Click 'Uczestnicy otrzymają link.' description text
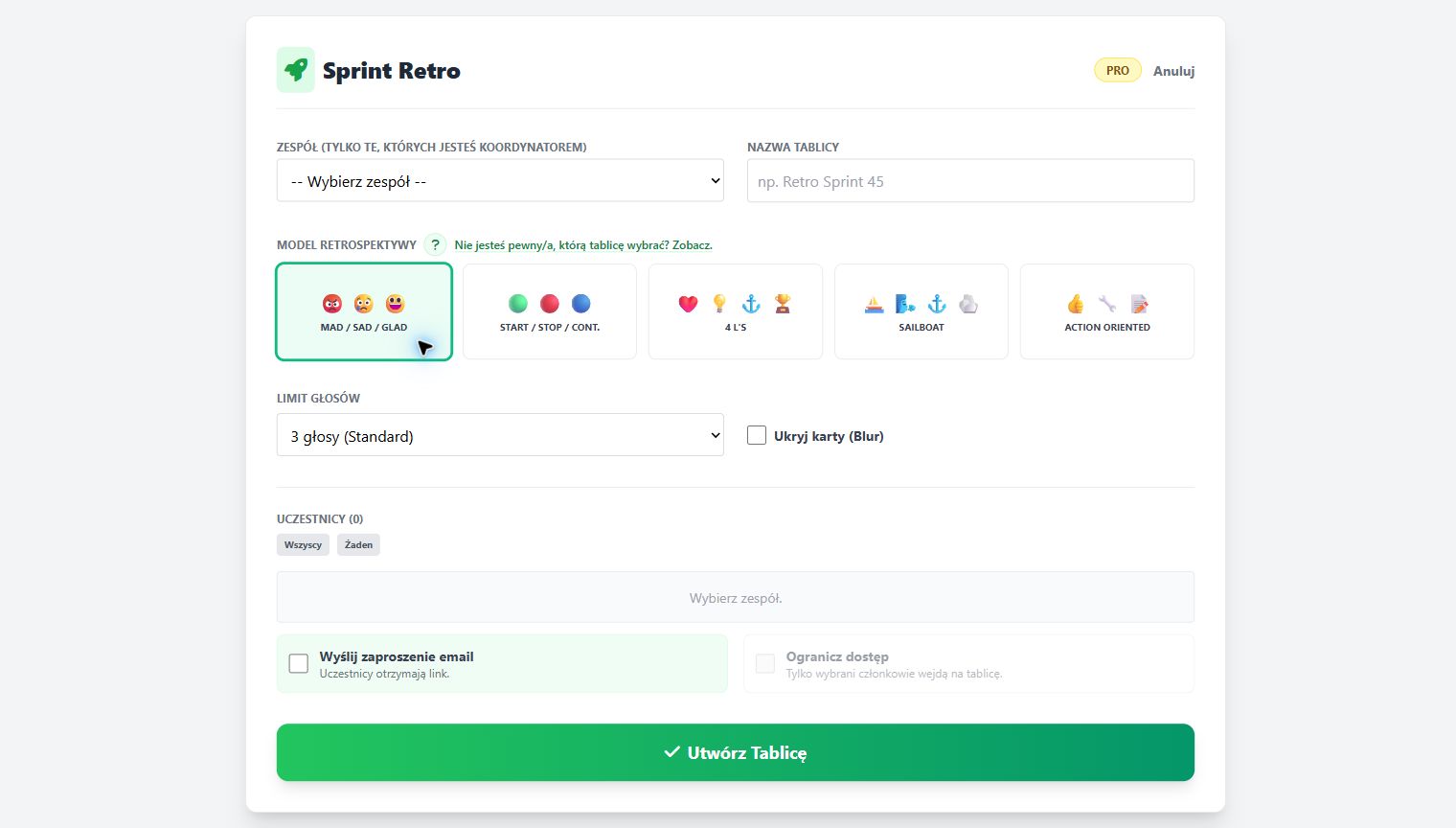This screenshot has height=828, width=1456. 384,674
